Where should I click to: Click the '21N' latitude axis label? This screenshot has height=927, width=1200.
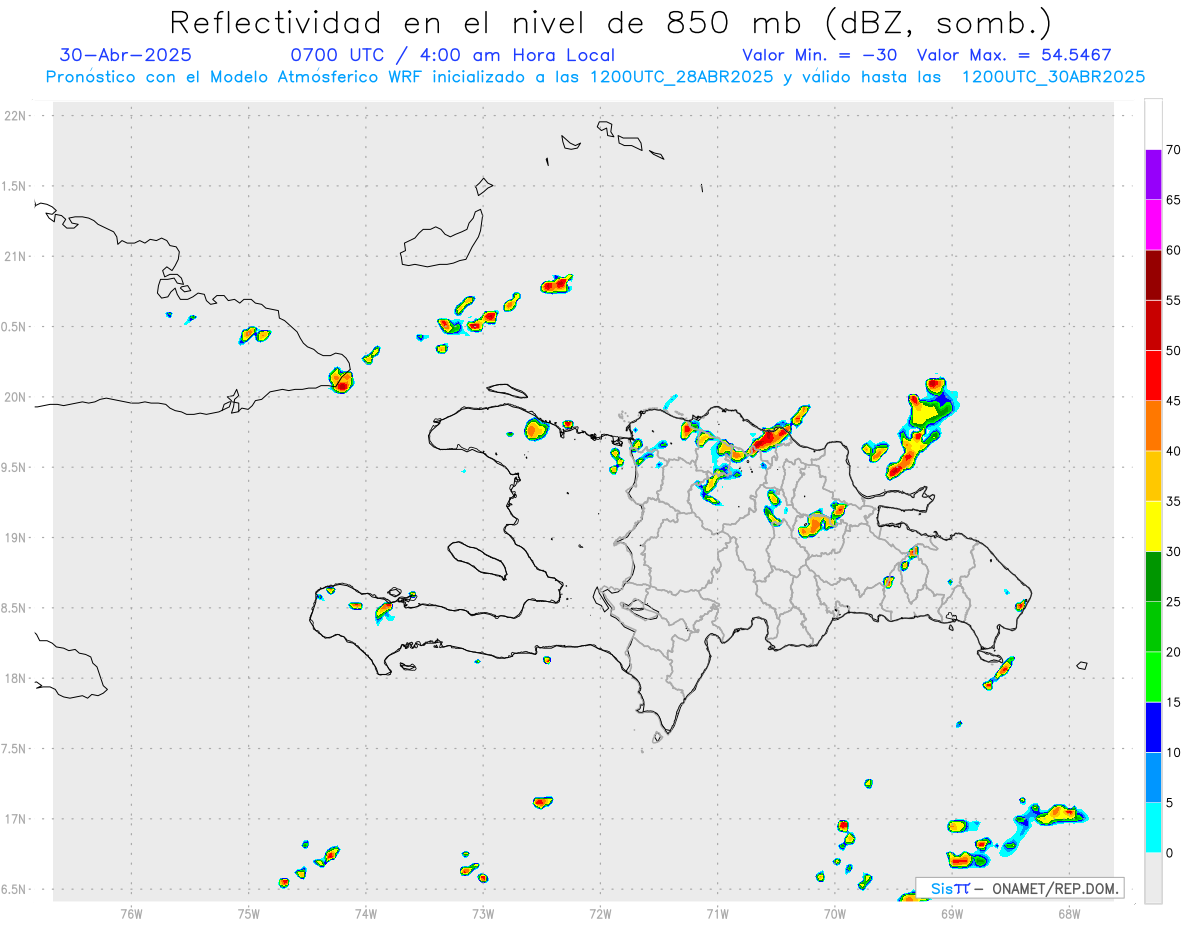click(15, 256)
